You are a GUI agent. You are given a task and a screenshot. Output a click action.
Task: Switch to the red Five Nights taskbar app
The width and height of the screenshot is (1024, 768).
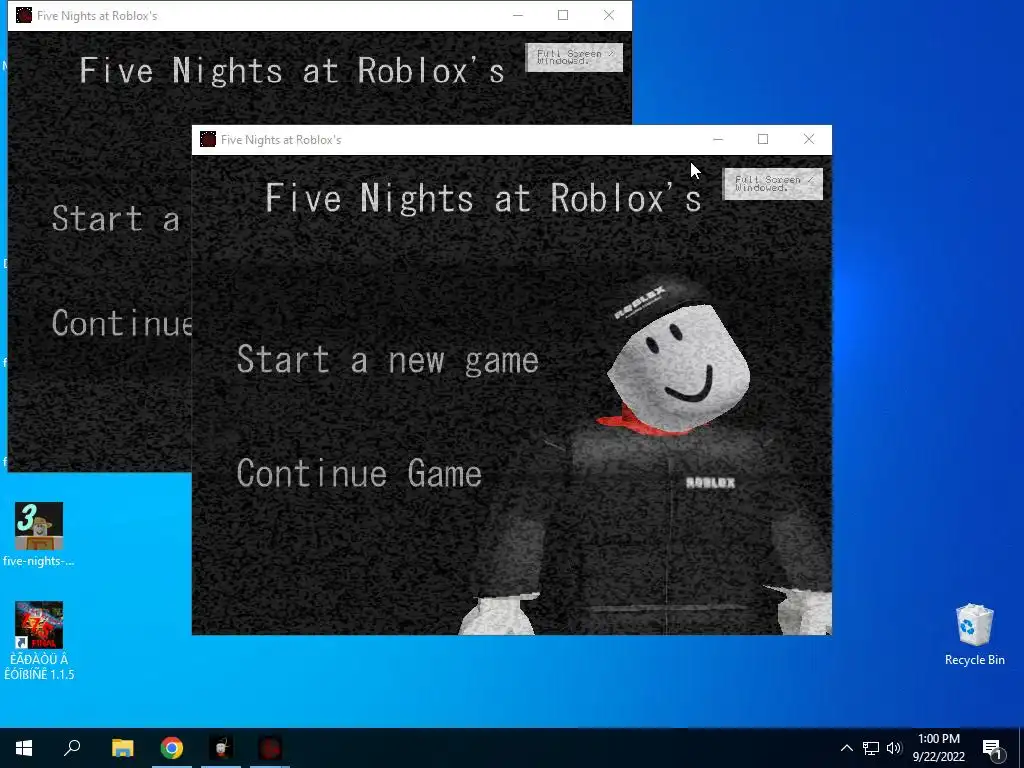tap(270, 748)
